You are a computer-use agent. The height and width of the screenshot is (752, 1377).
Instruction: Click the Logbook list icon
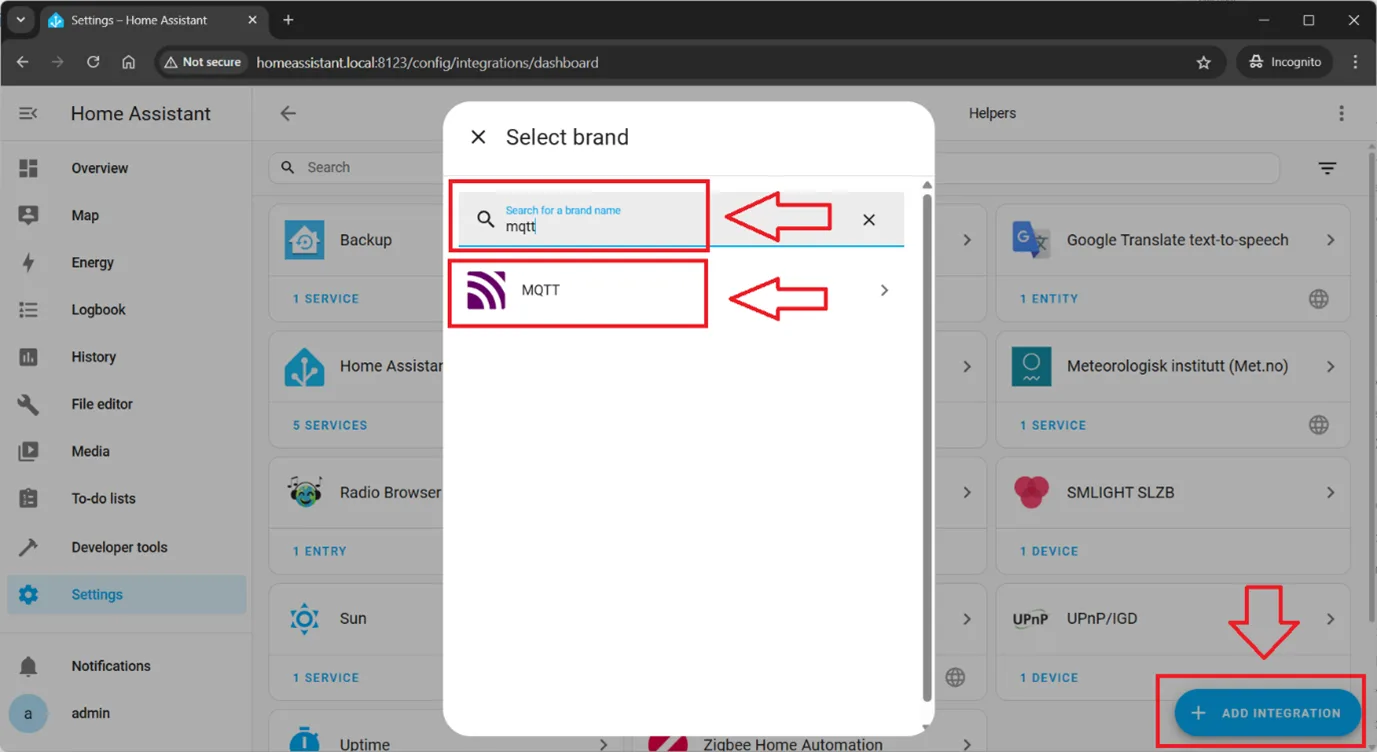pos(28,310)
